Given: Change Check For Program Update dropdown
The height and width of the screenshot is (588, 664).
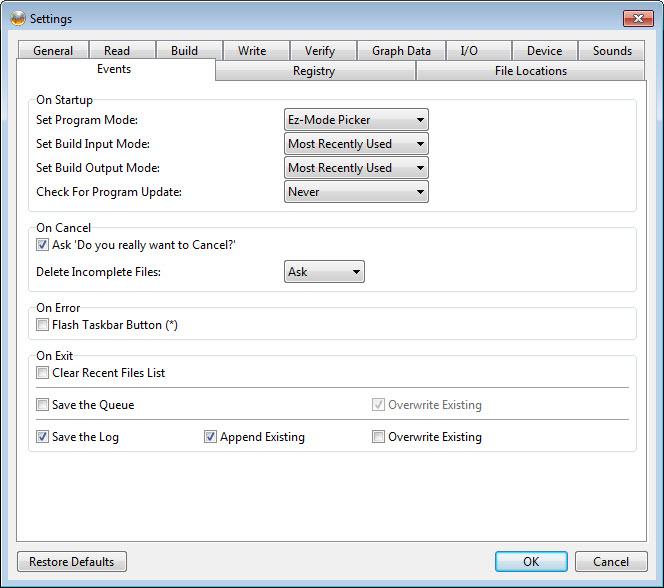Looking at the screenshot, I should click(x=356, y=192).
